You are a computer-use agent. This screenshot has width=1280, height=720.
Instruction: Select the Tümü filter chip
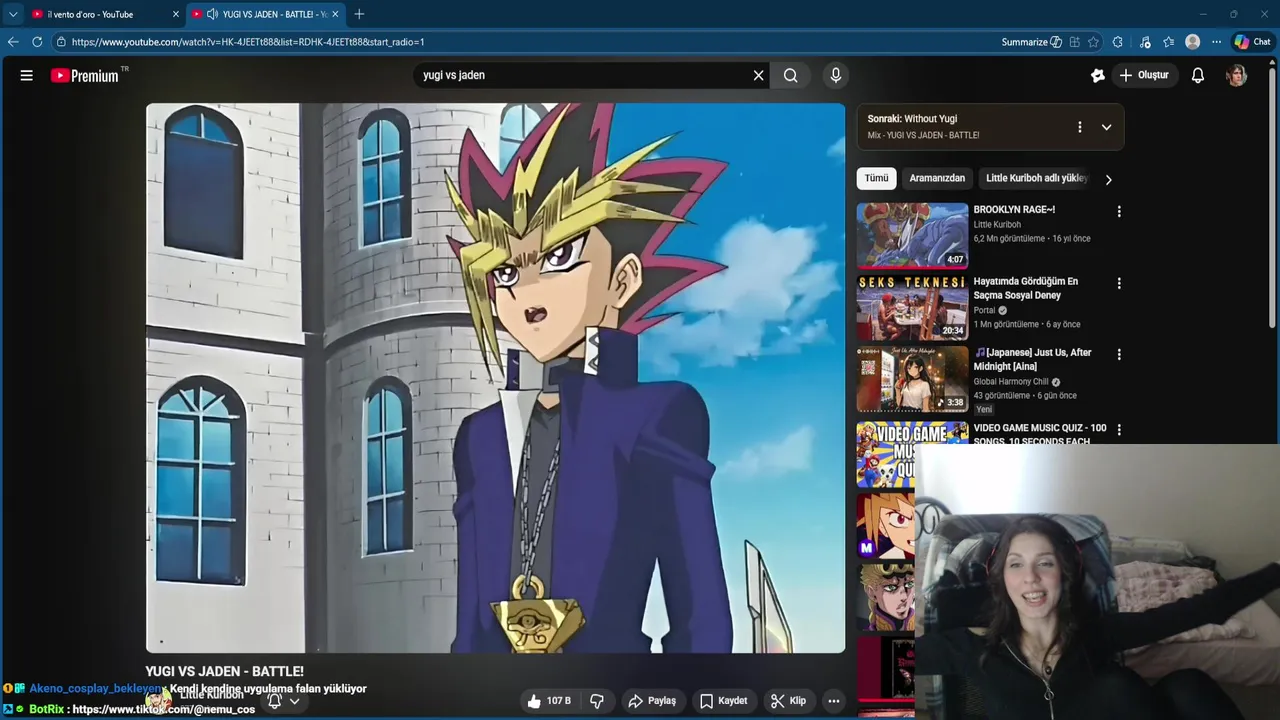pyautogui.click(x=877, y=178)
